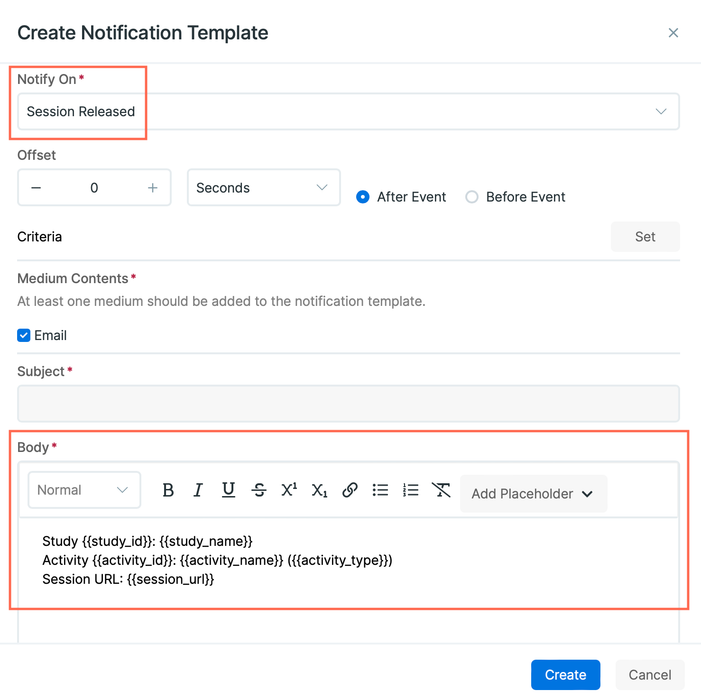Click the Cancel button

650,675
